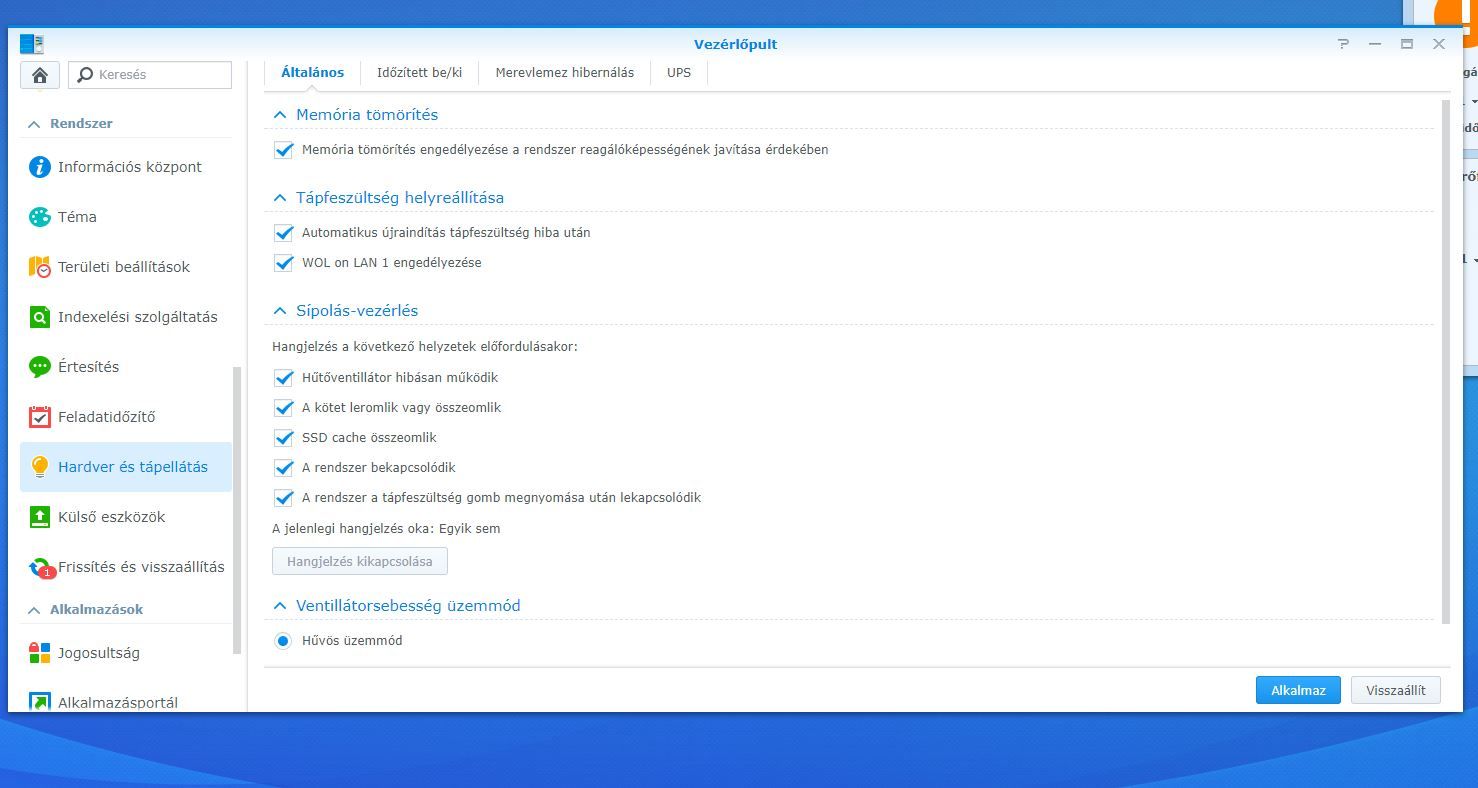Open the Feladatidőzítő calendar icon
The width and height of the screenshot is (1478, 788).
(x=39, y=417)
